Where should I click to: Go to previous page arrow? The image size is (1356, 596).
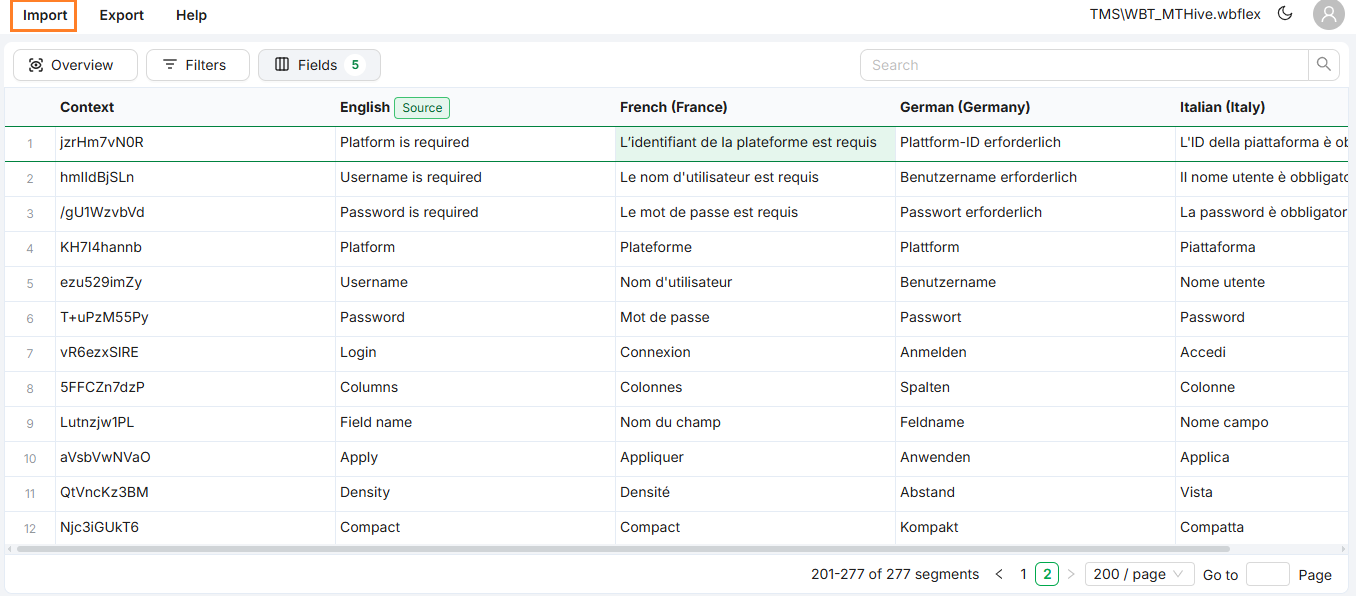[999, 574]
